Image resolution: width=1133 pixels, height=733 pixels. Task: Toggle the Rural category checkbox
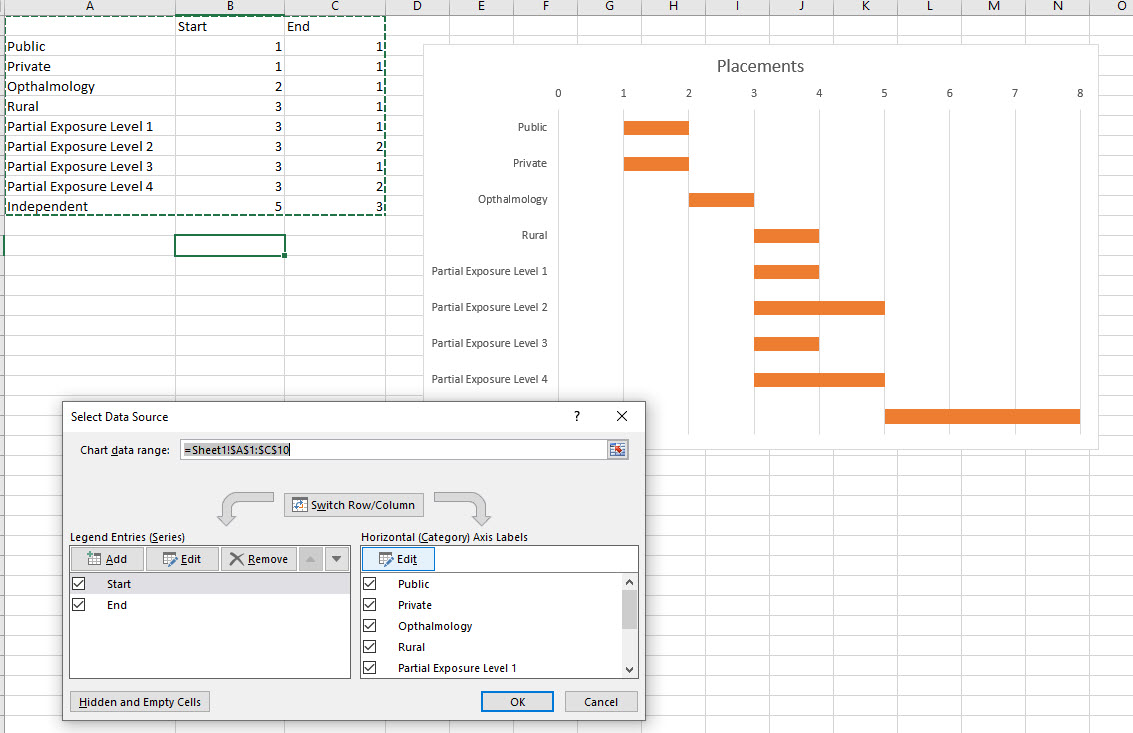tap(371, 646)
